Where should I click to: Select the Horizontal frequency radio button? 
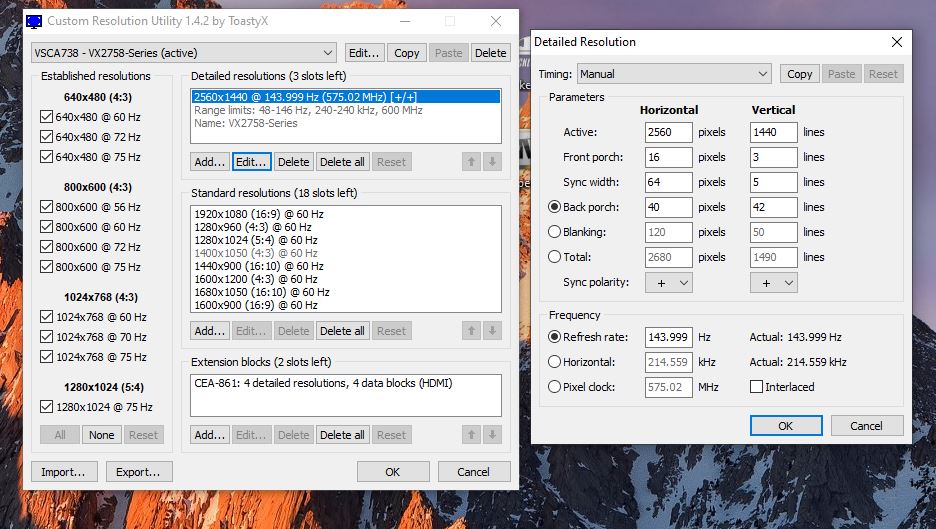pos(554,362)
